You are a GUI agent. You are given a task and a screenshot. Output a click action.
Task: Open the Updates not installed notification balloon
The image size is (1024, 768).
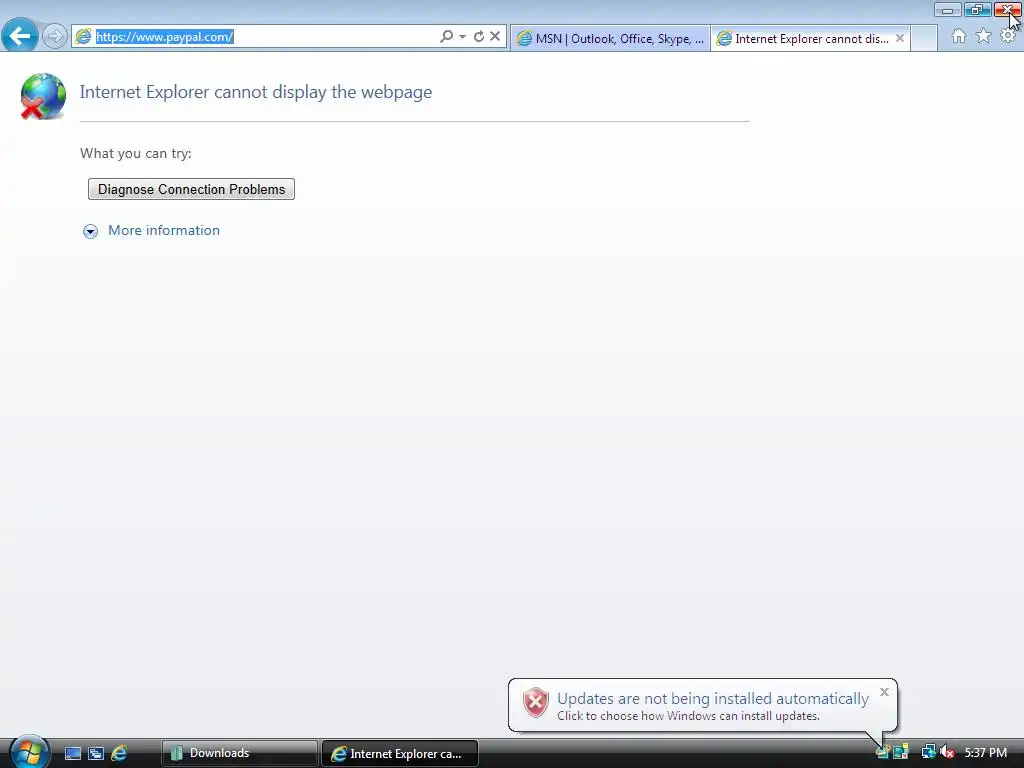pos(702,706)
